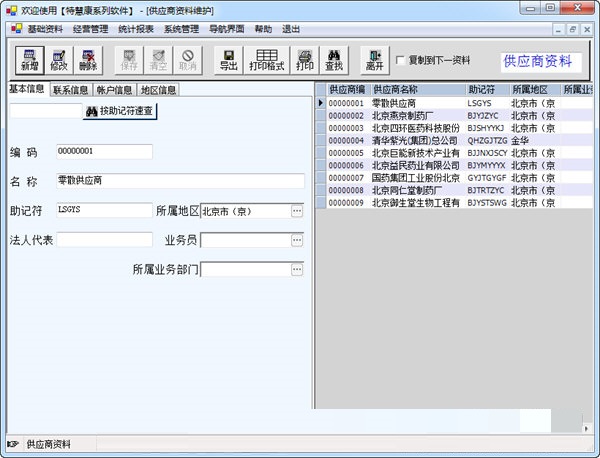Open the 导航界面 menu
Image resolution: width=600 pixels, height=458 pixels.
point(227,29)
